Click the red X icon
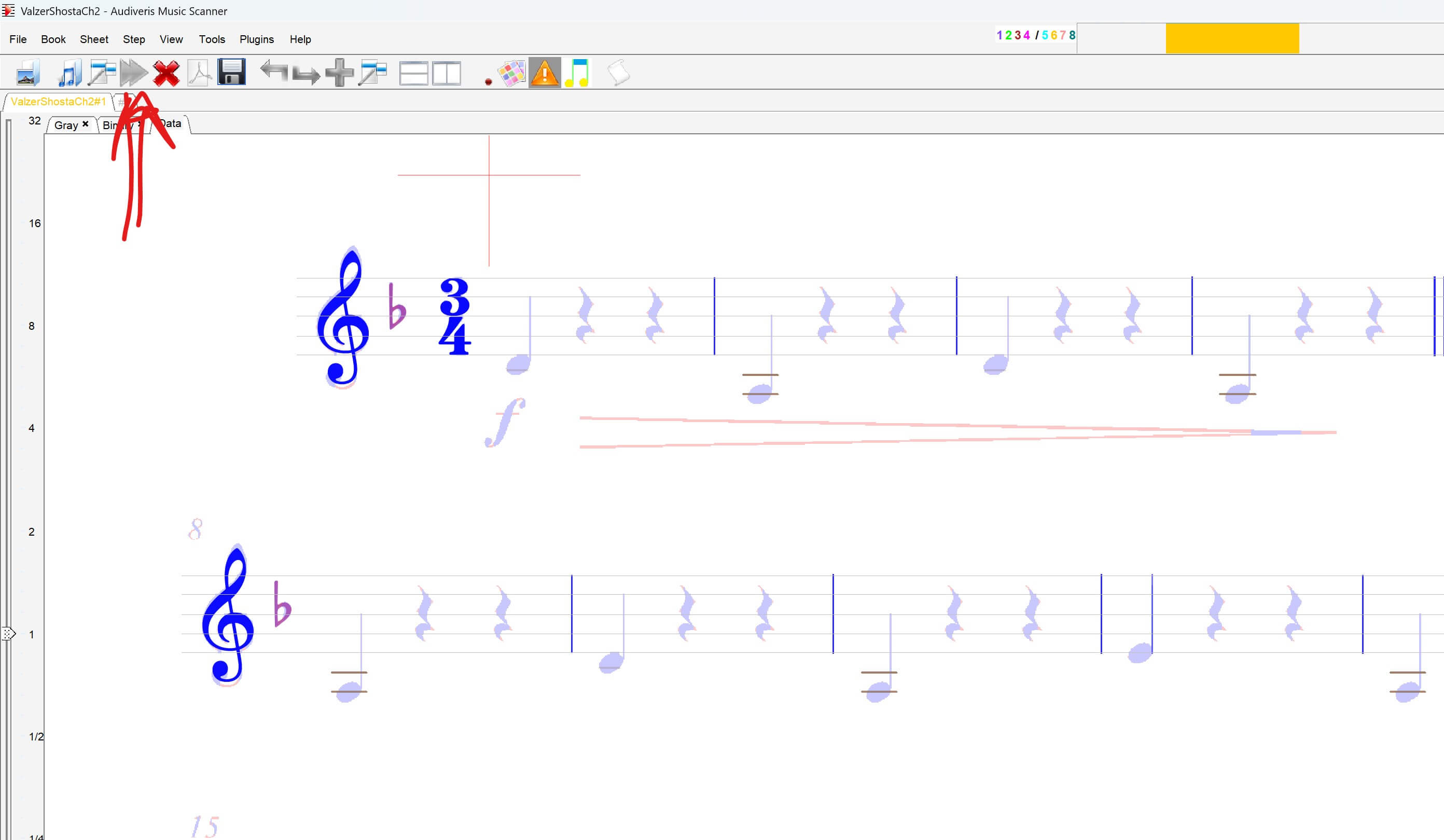Screen dimensions: 1444x840 [x=166, y=73]
